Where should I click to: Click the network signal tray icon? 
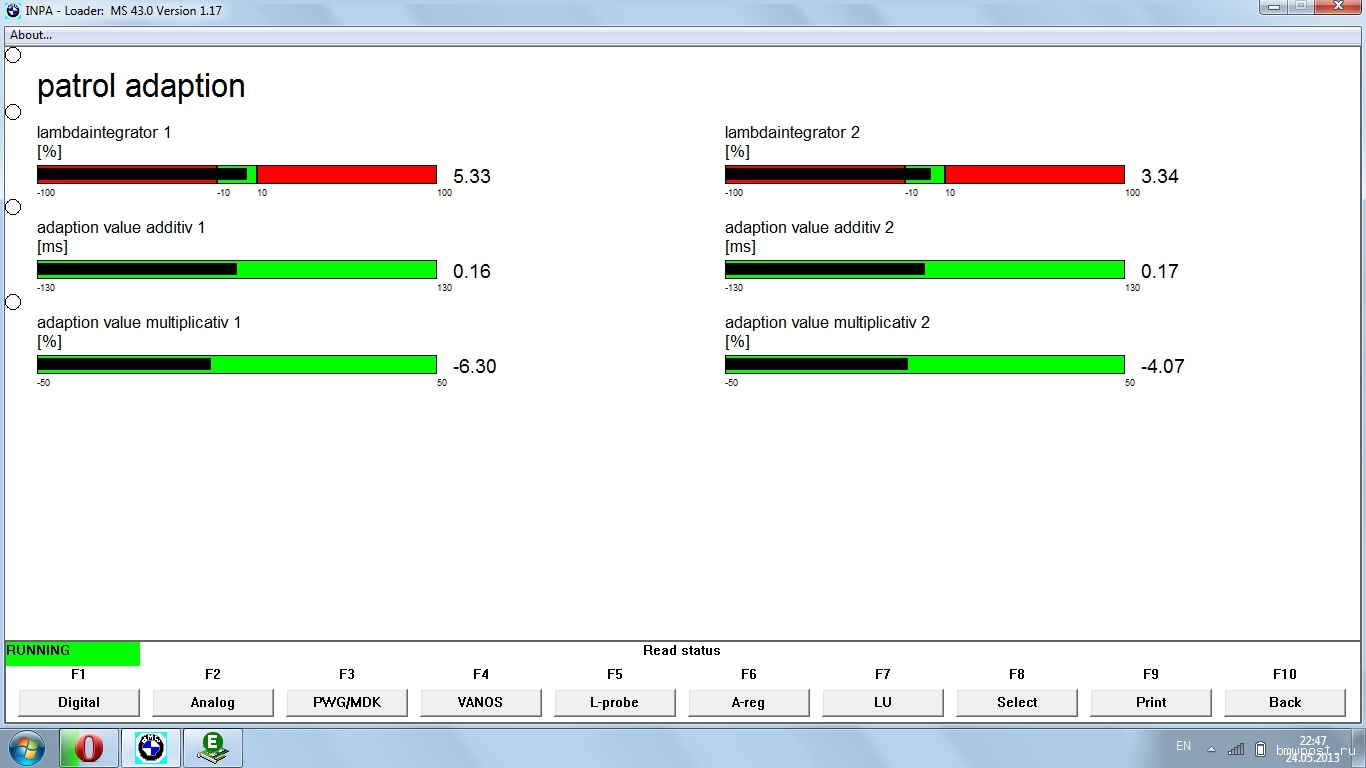[1236, 748]
